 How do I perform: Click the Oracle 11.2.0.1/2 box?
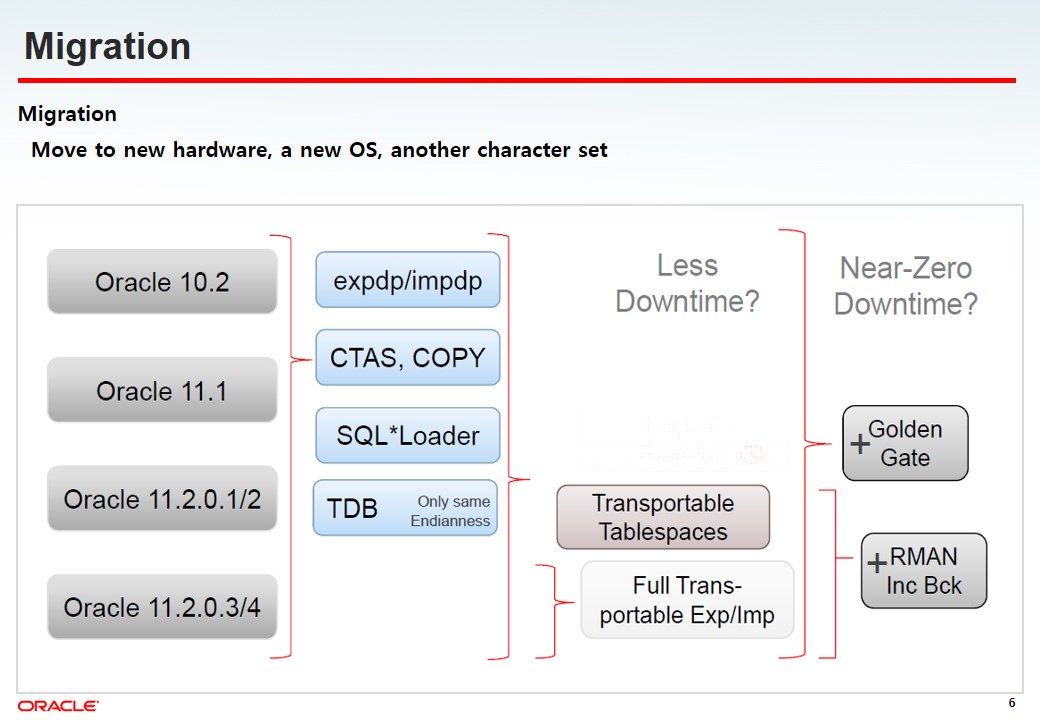[162, 499]
